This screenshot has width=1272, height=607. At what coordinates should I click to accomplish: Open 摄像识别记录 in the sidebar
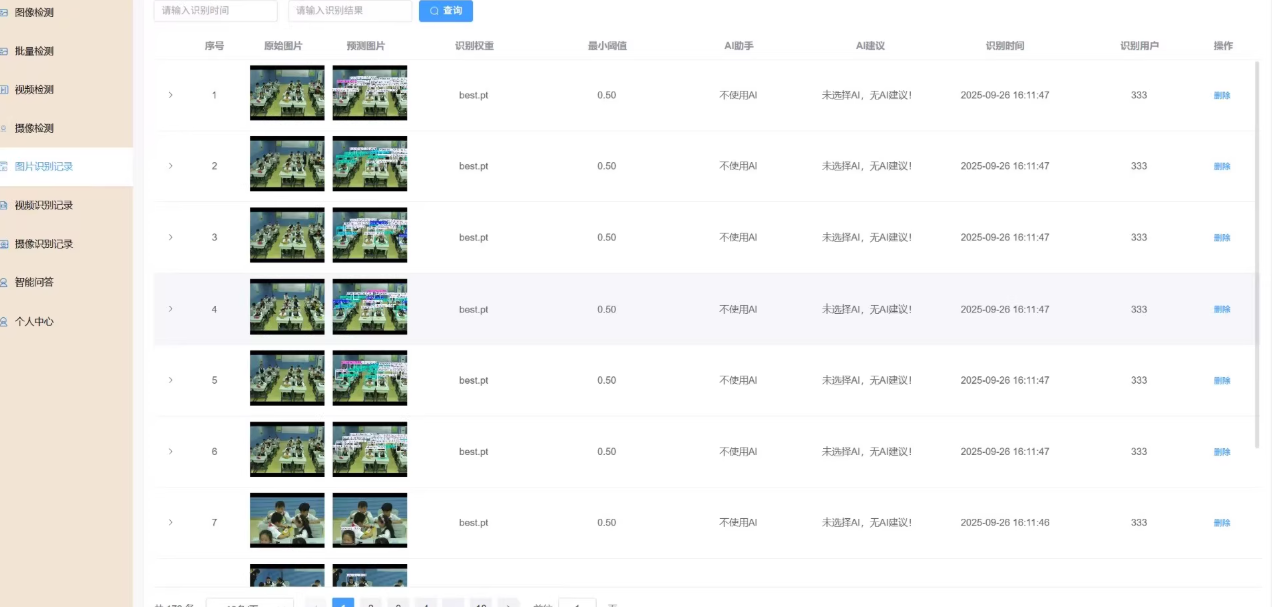tap(43, 244)
